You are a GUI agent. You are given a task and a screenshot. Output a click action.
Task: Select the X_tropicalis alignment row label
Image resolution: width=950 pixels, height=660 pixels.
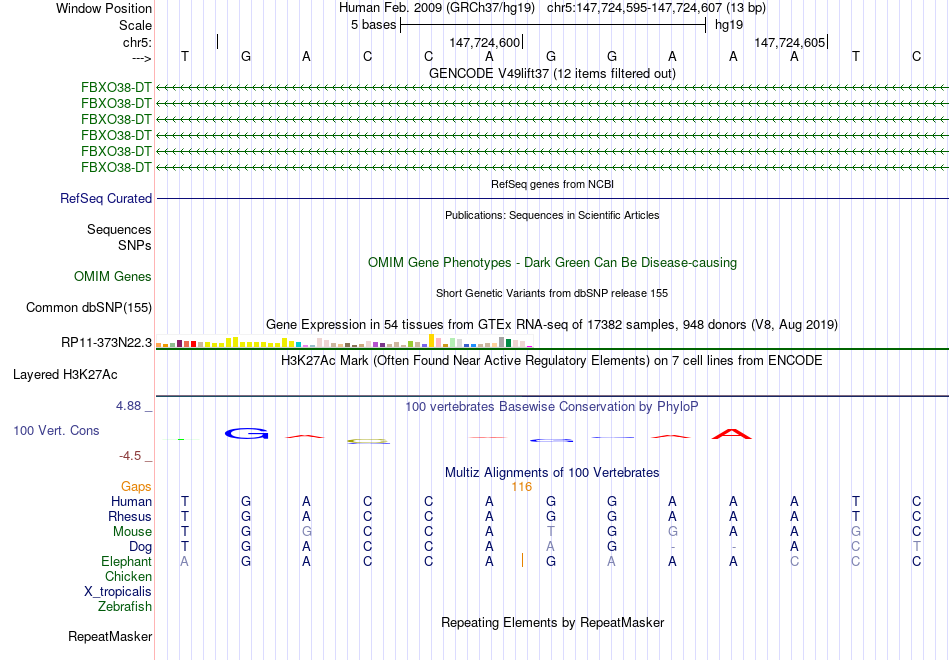click(118, 592)
